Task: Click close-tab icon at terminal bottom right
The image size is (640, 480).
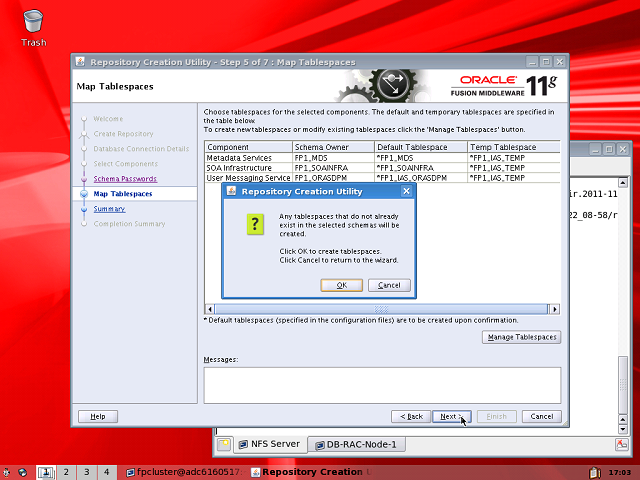Action: 622,444
